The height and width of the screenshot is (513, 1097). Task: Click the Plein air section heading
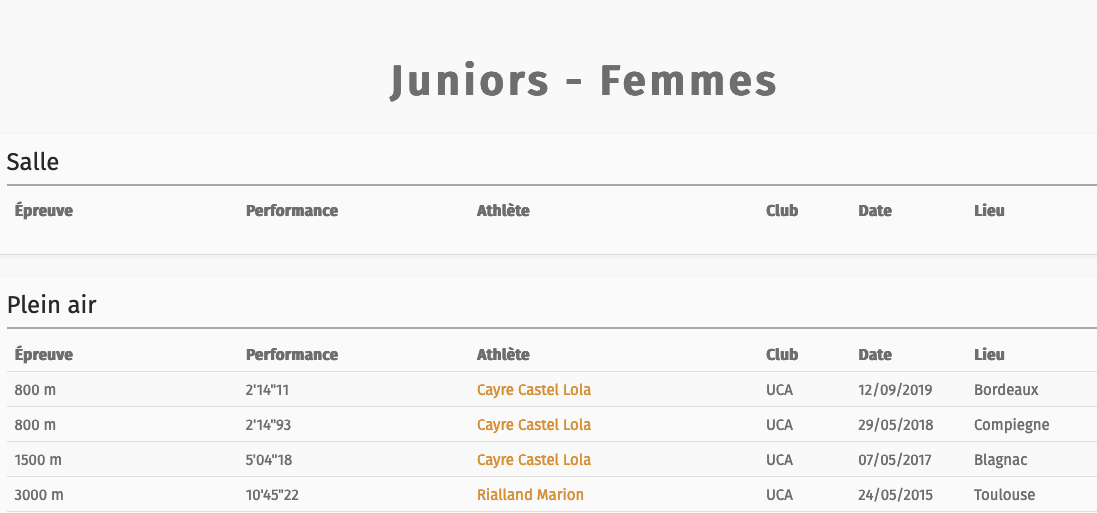click(x=52, y=305)
